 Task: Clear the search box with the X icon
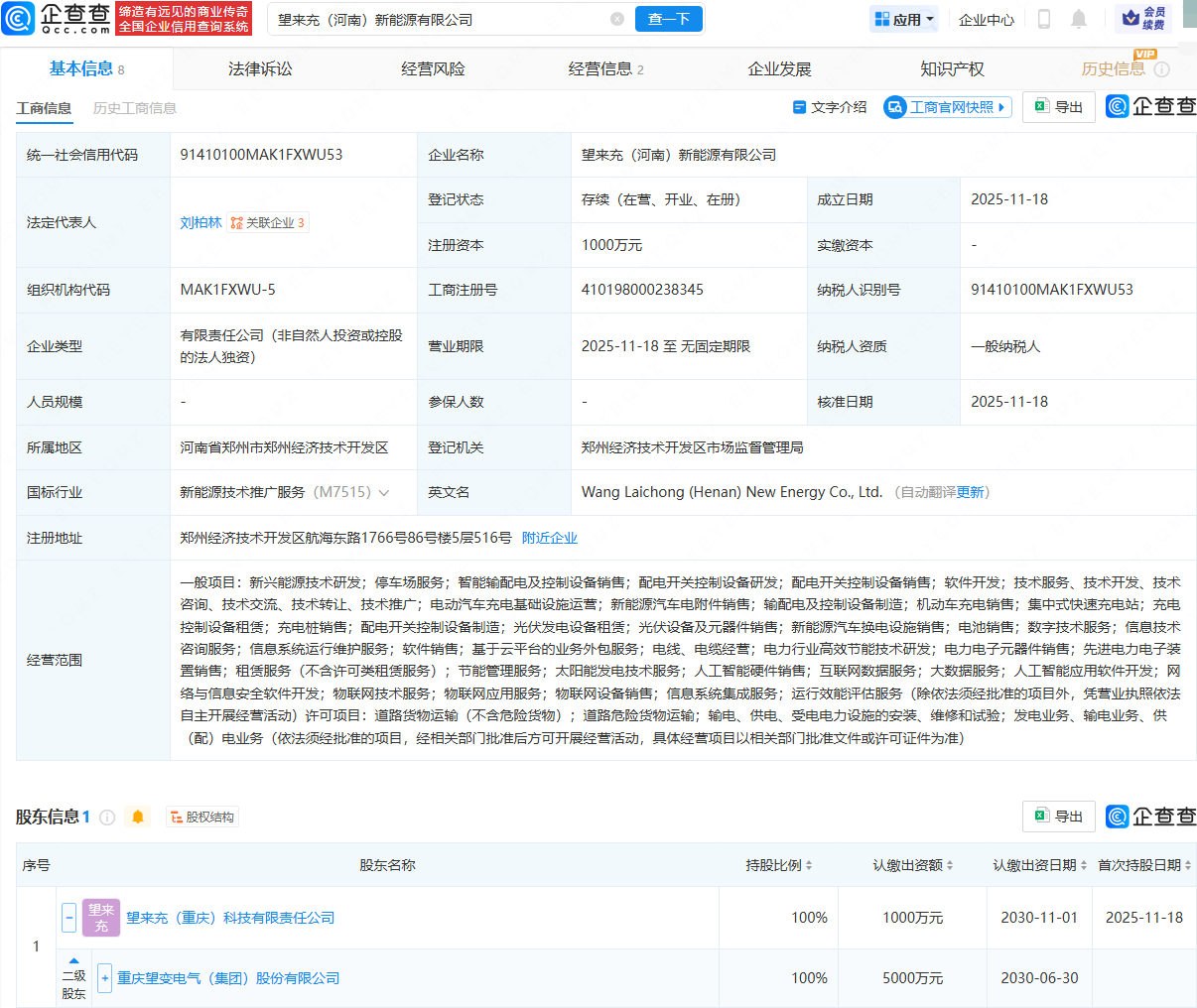[617, 19]
